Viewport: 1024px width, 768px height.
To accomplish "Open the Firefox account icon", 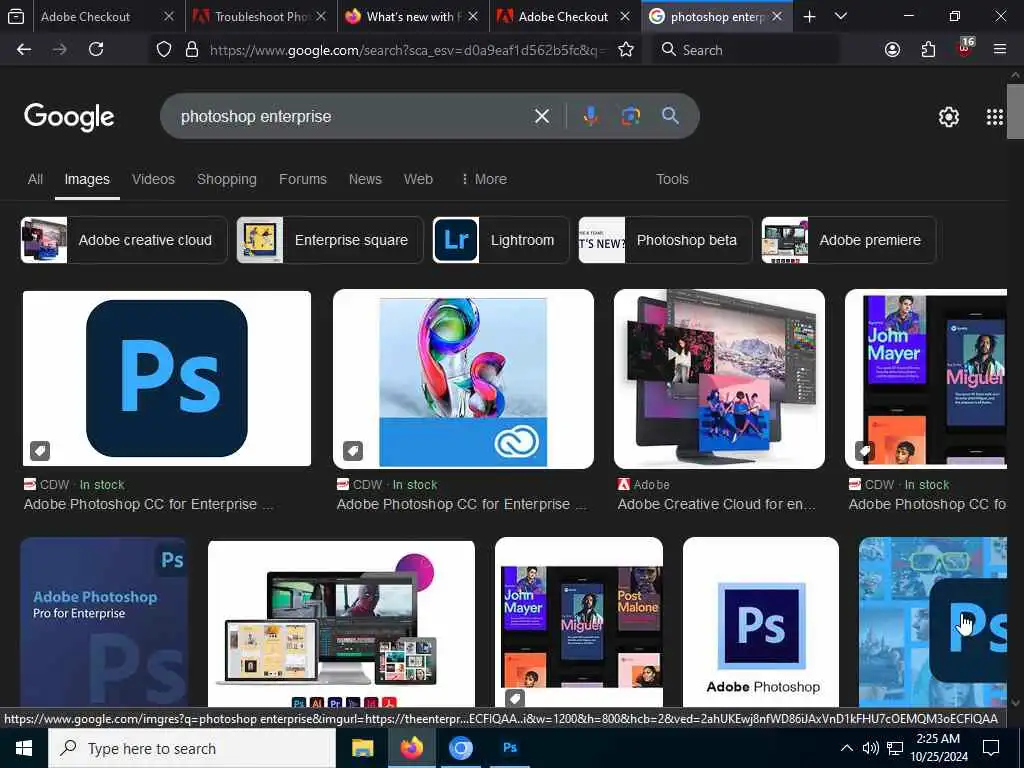I will (x=892, y=50).
